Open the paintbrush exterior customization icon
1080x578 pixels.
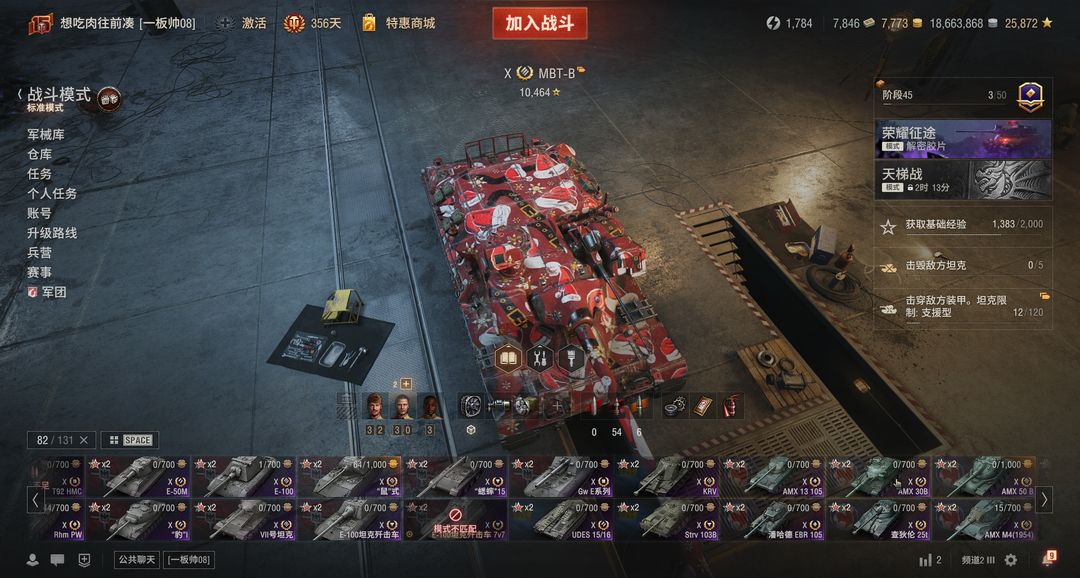coord(571,358)
